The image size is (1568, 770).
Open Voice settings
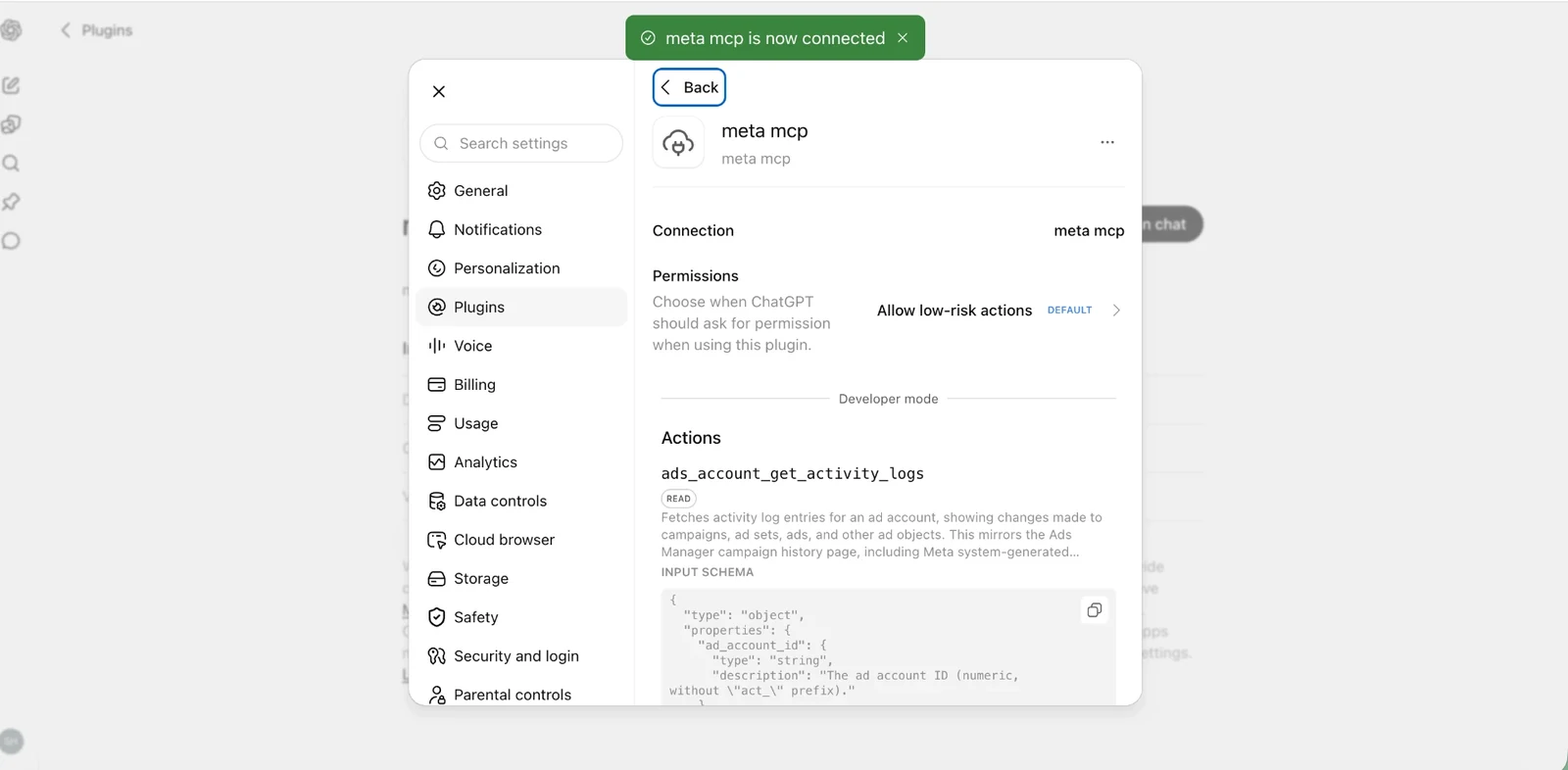[521, 346]
